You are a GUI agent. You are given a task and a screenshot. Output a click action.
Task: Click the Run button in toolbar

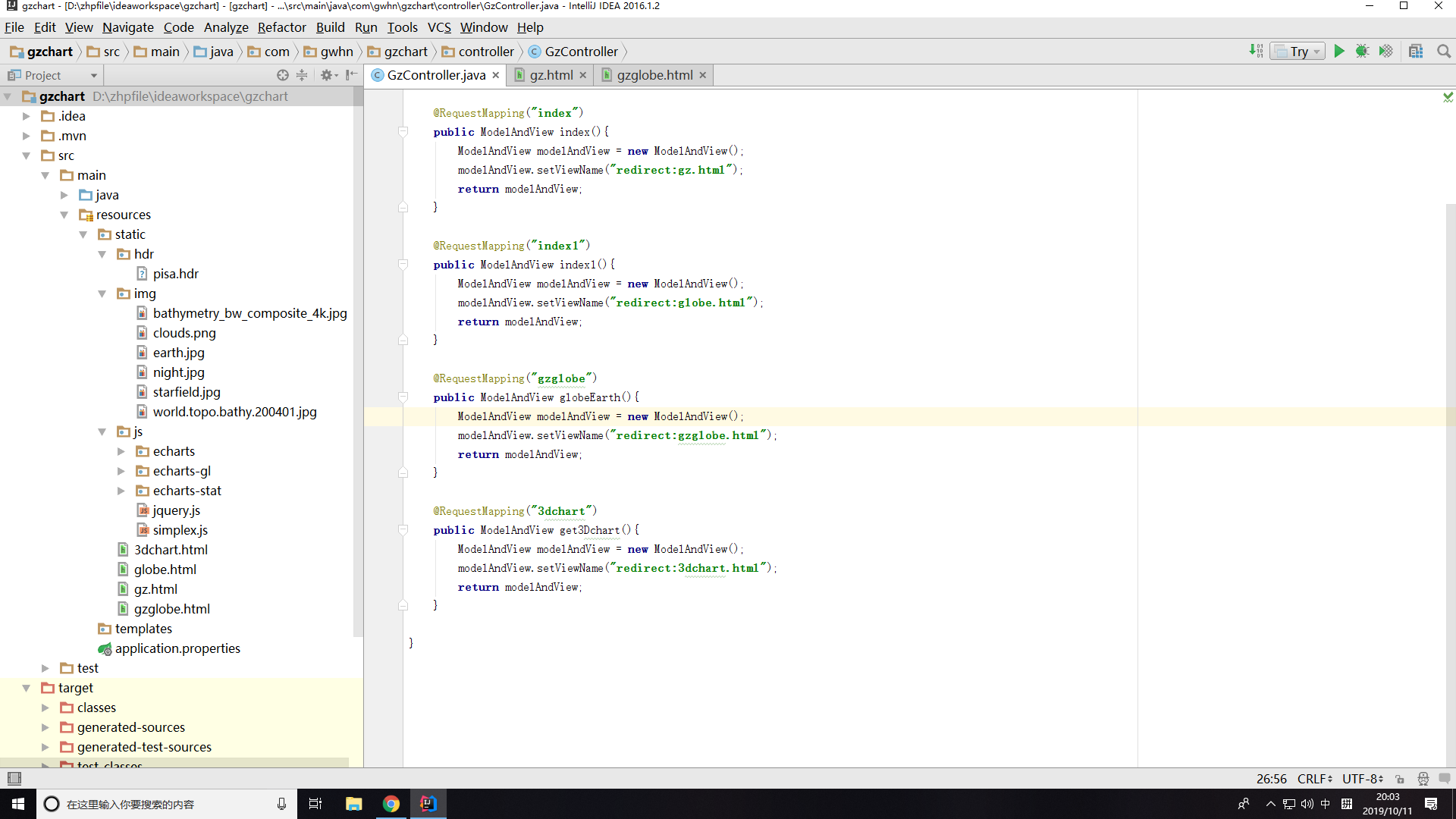(x=1339, y=51)
